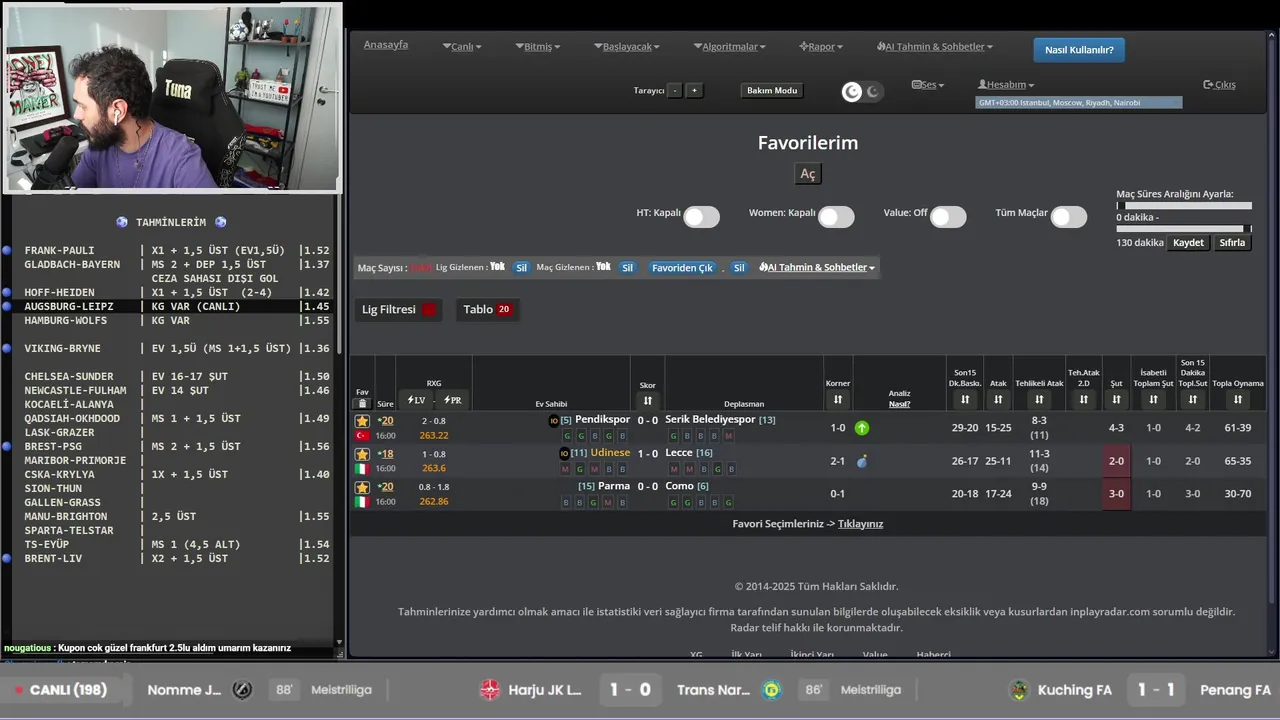The height and width of the screenshot is (720, 1280).
Task: Sort by Topla Oynama column
Action: [1238, 400]
